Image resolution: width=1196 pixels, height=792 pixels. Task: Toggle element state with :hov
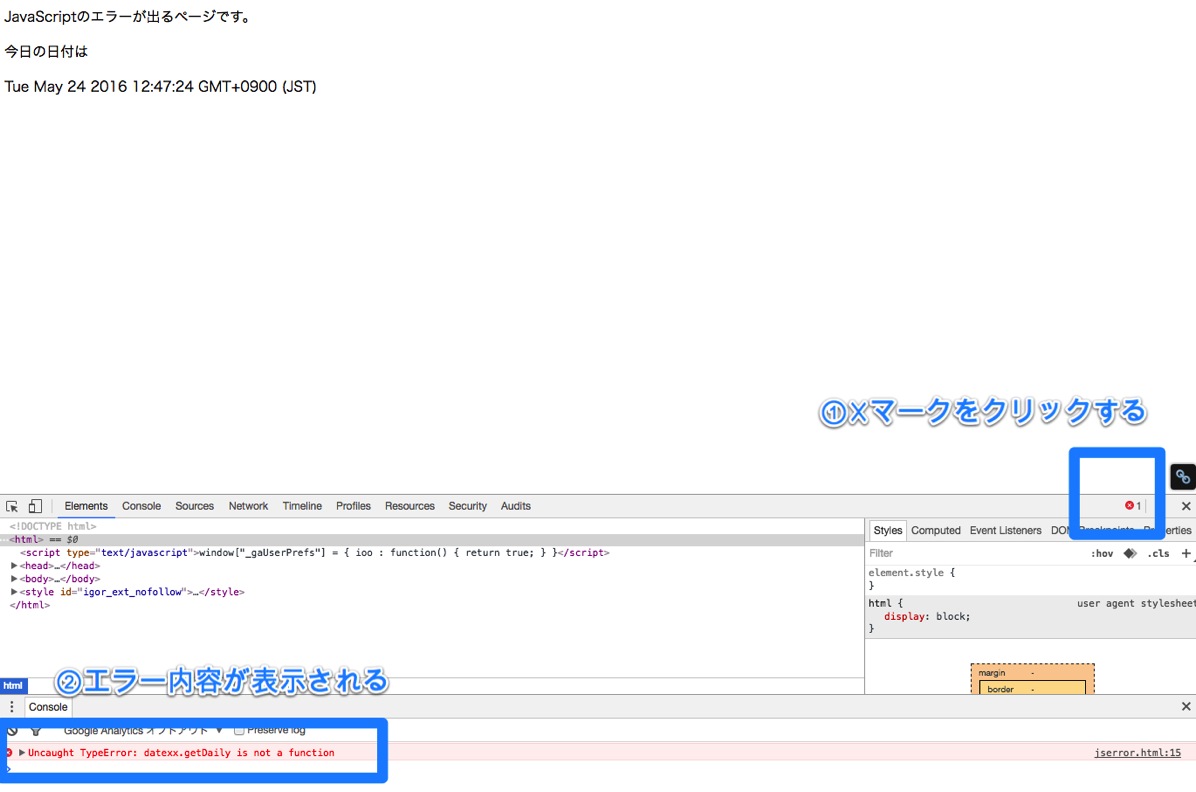coord(1101,554)
